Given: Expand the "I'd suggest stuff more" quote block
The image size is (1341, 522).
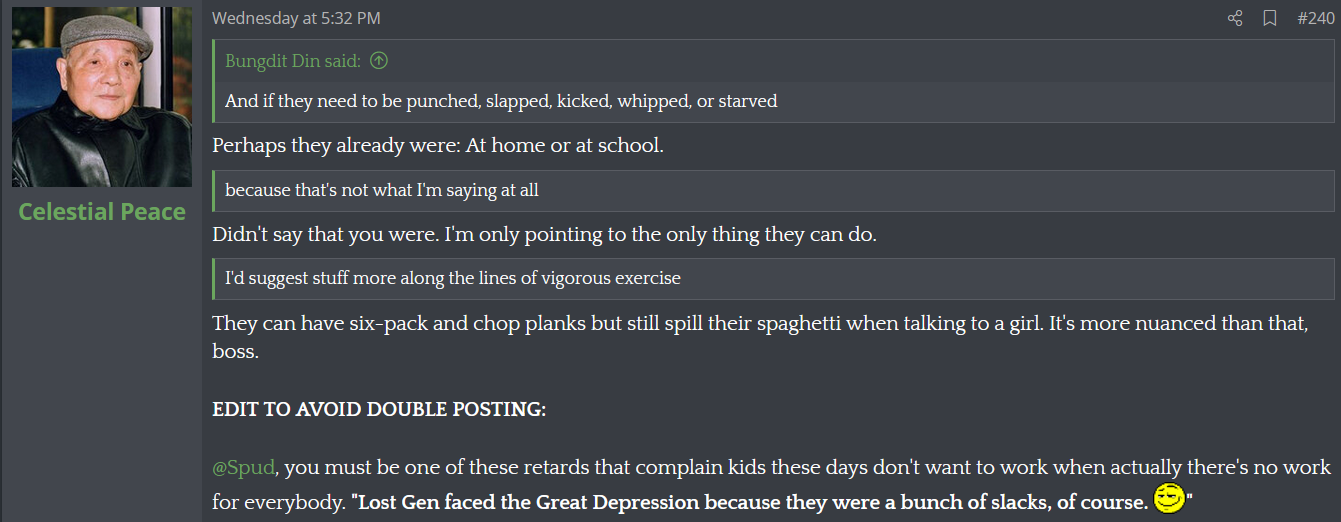Looking at the screenshot, I should [x=453, y=278].
